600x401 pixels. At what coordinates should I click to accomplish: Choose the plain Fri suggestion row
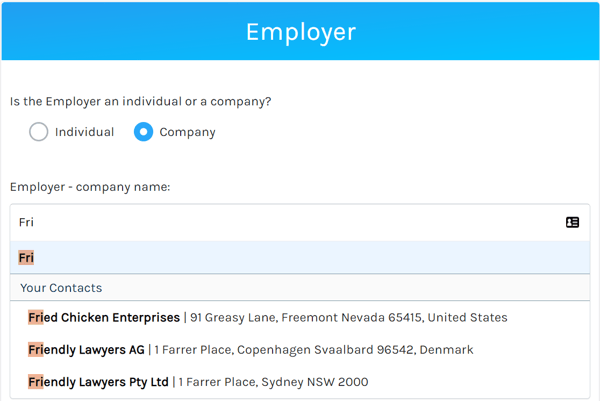coord(300,258)
